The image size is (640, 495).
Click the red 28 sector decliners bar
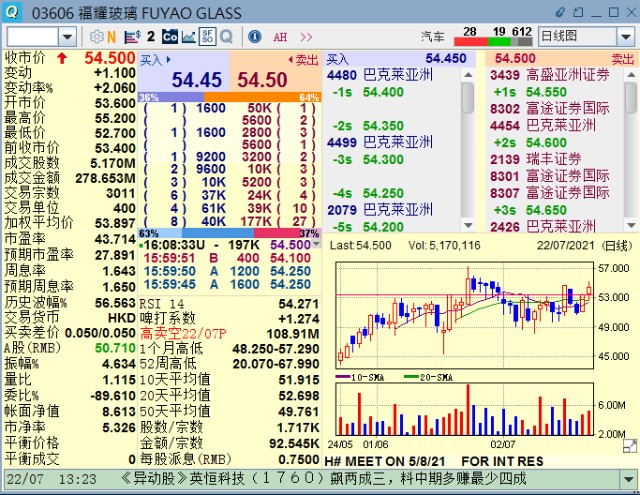point(471,41)
